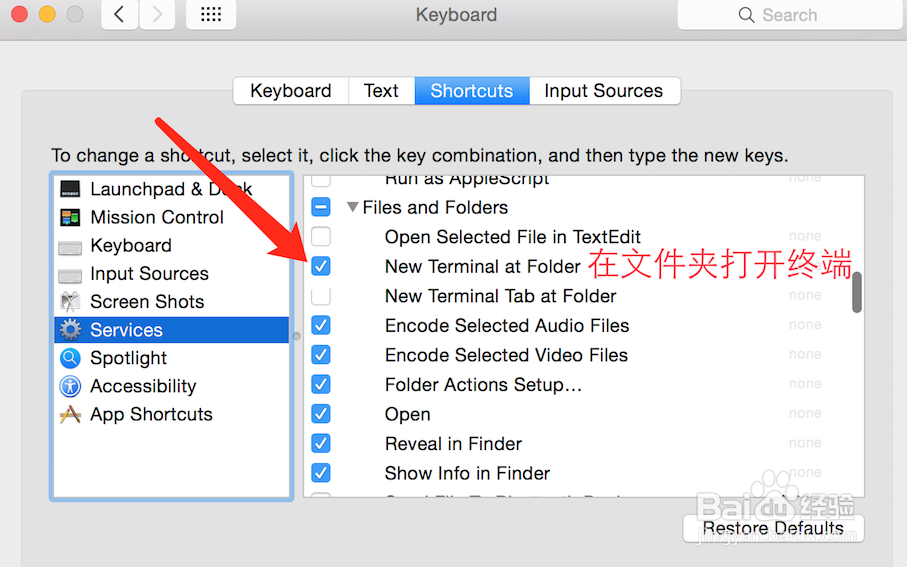Enable New Terminal Tab at Folder

321,296
